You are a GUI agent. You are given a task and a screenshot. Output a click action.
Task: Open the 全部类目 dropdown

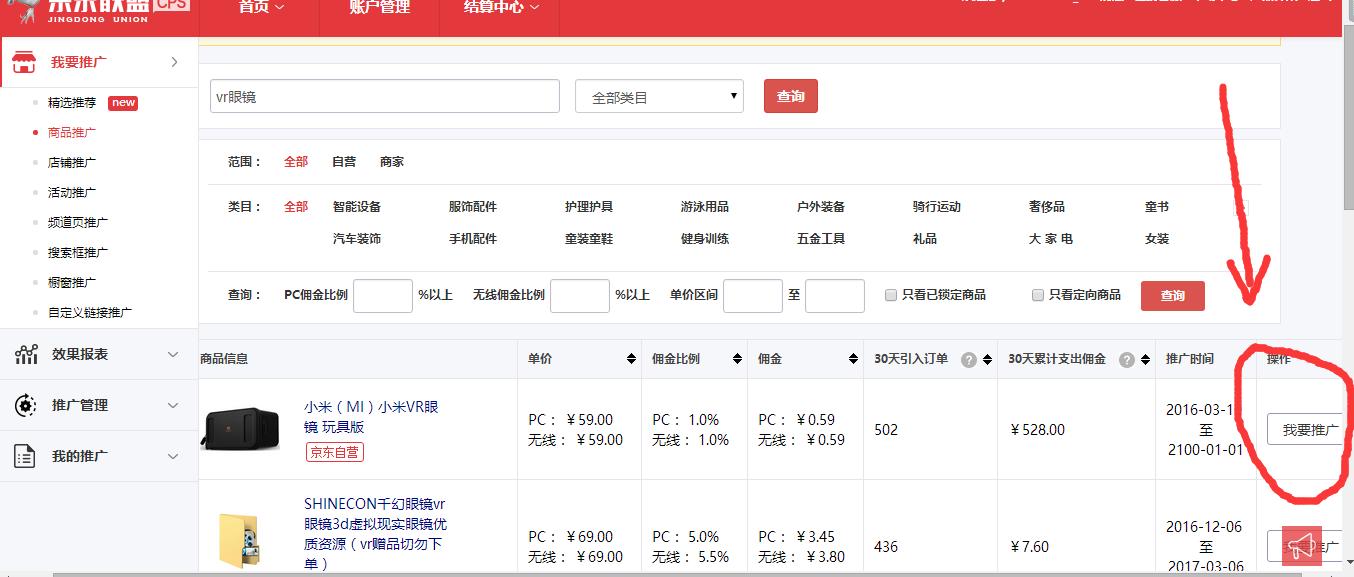[659, 95]
